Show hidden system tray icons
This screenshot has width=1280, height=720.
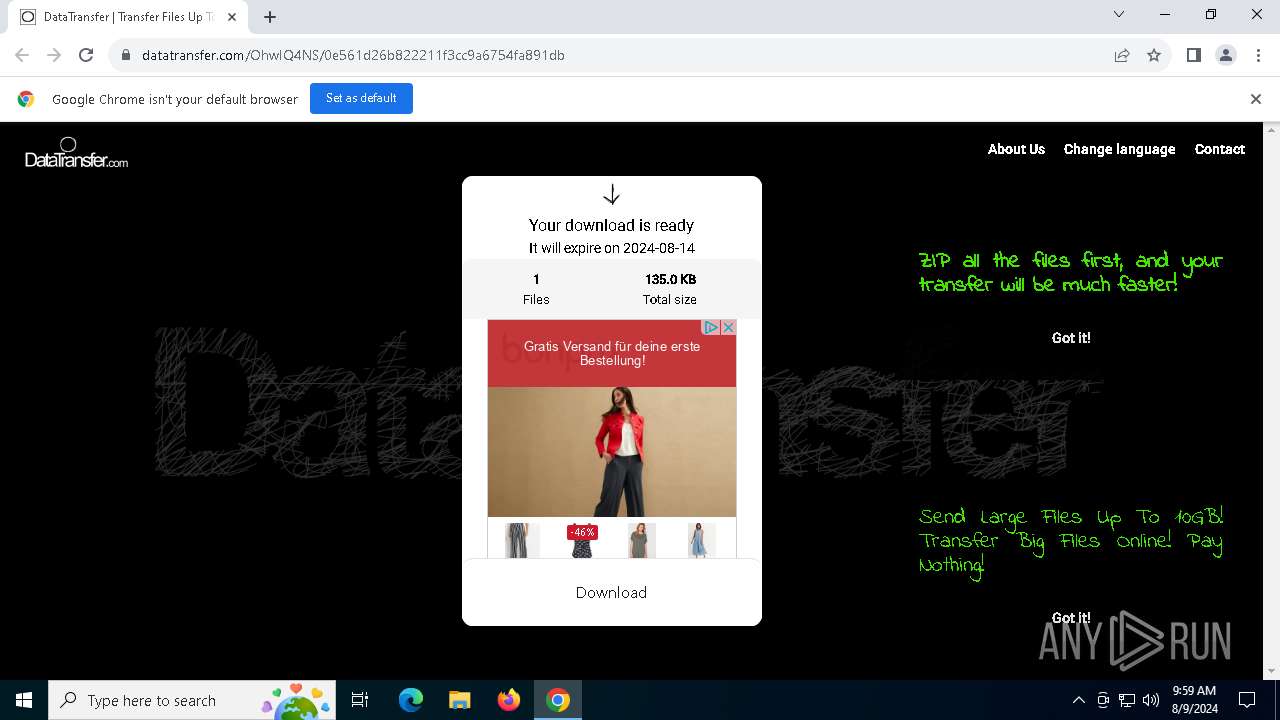click(x=1078, y=700)
